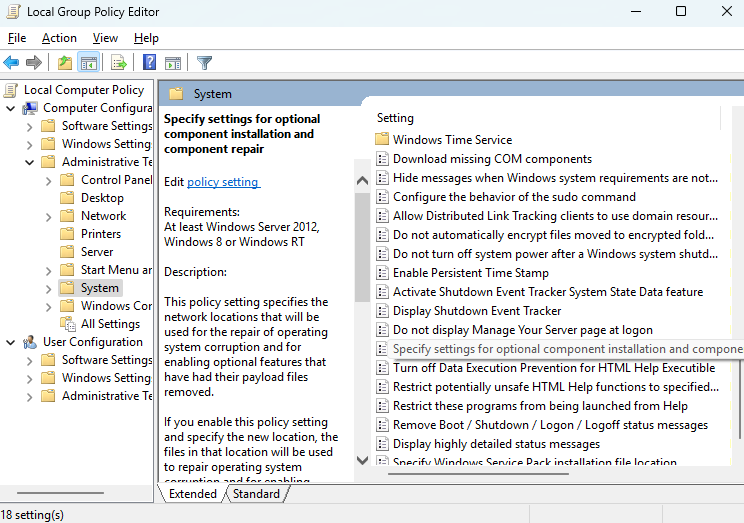
Task: Open the View menu
Action: (x=105, y=38)
